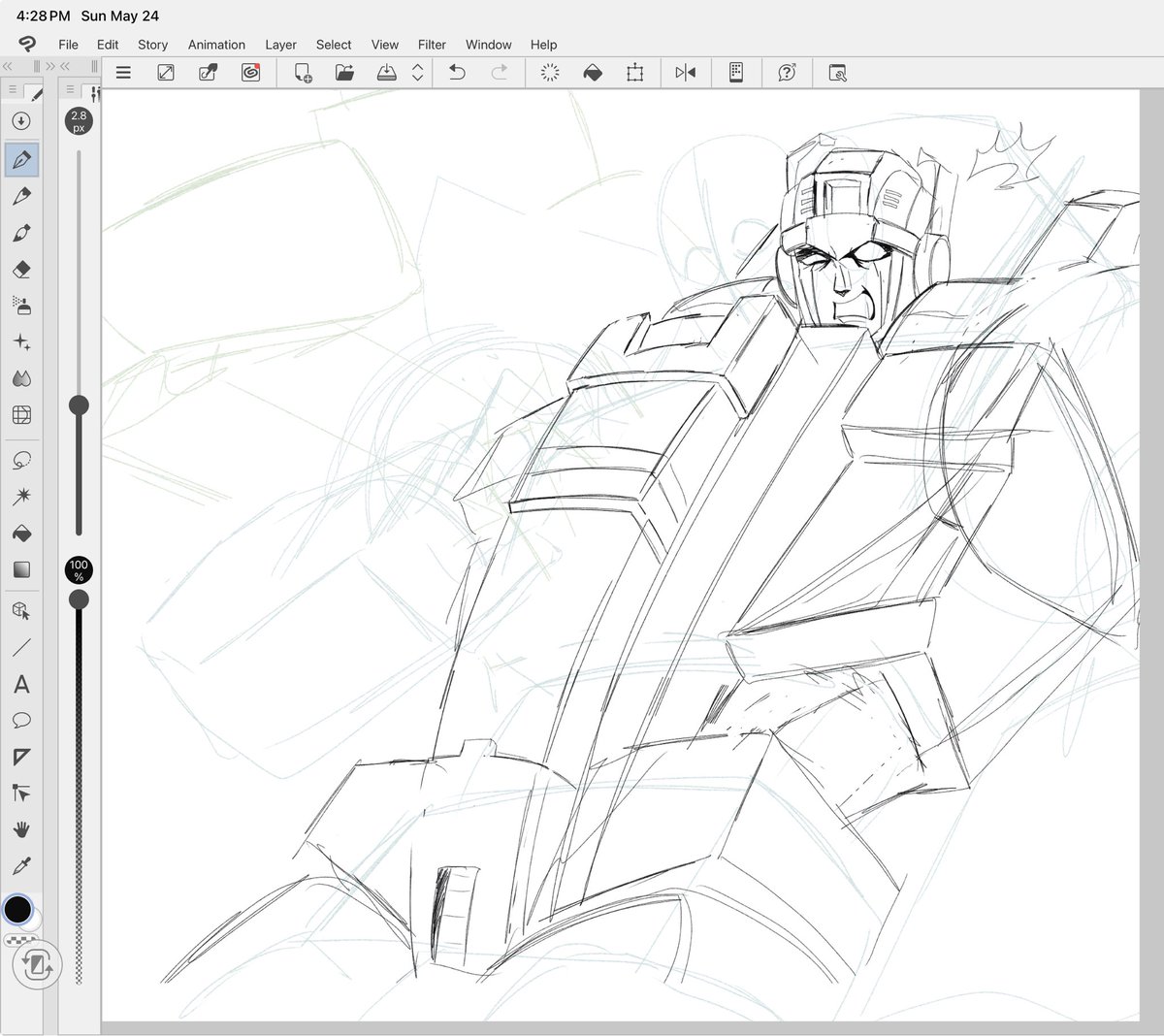Click the canvas fit-to-screen diagonal arrow icon
This screenshot has width=1164, height=1036.
click(166, 73)
